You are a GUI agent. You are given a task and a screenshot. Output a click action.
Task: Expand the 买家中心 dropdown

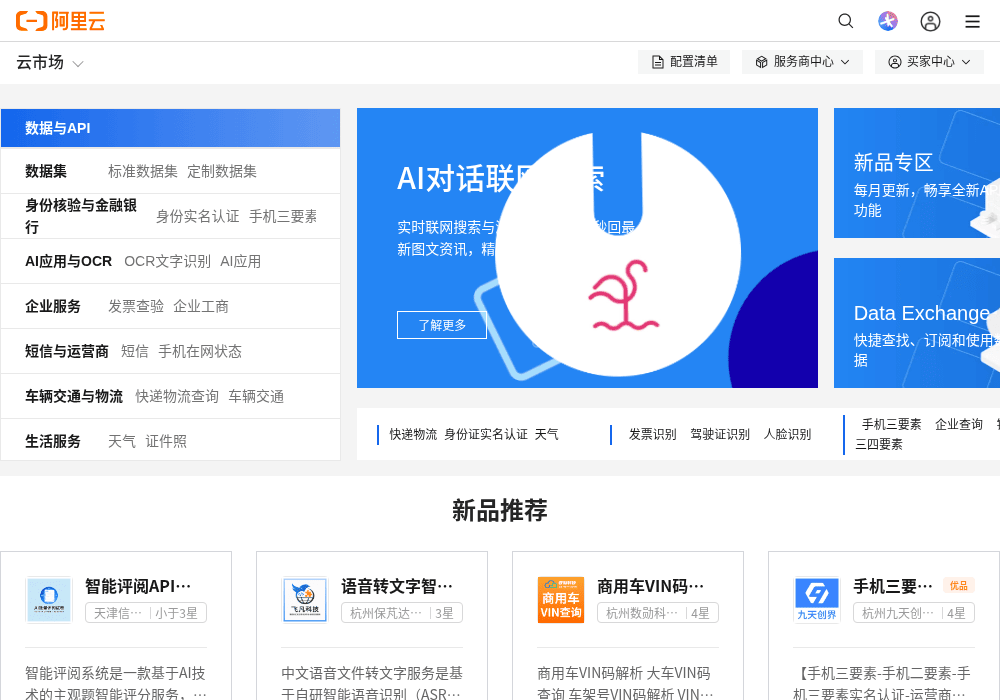click(x=929, y=62)
